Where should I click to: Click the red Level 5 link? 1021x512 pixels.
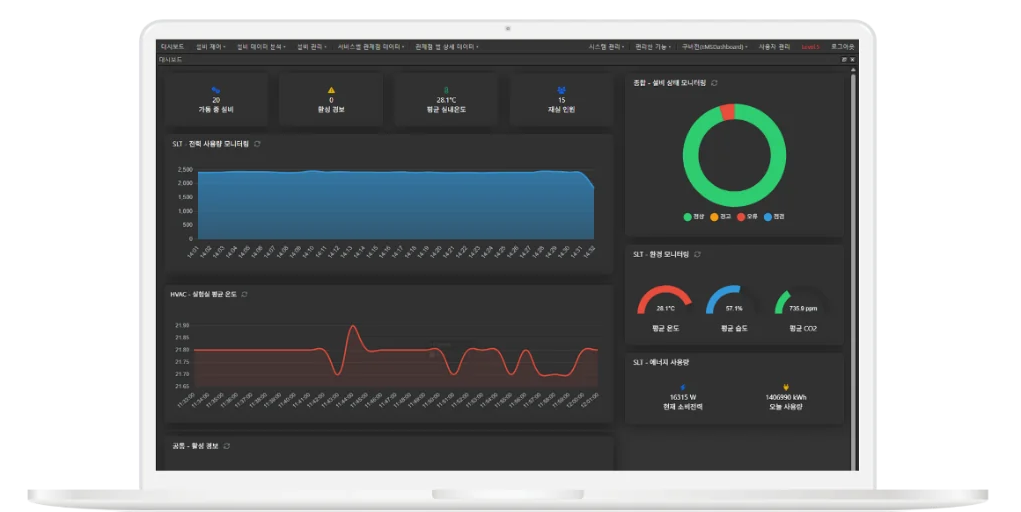[x=810, y=47]
